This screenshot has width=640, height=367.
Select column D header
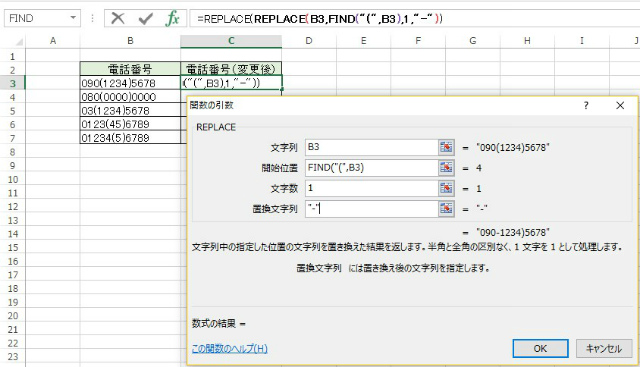point(309,41)
